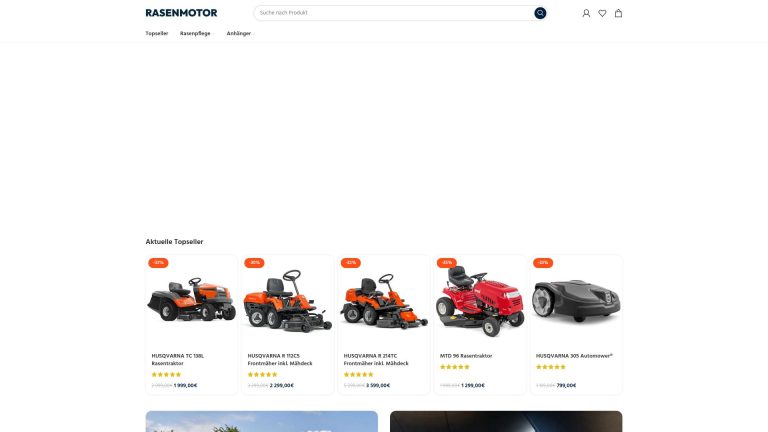Open the wishlist heart icon
The width and height of the screenshot is (768, 432).
602,13
